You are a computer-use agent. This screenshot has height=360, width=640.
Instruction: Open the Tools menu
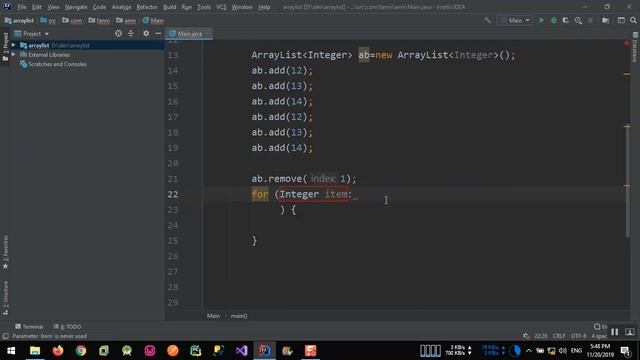tap(204, 7)
